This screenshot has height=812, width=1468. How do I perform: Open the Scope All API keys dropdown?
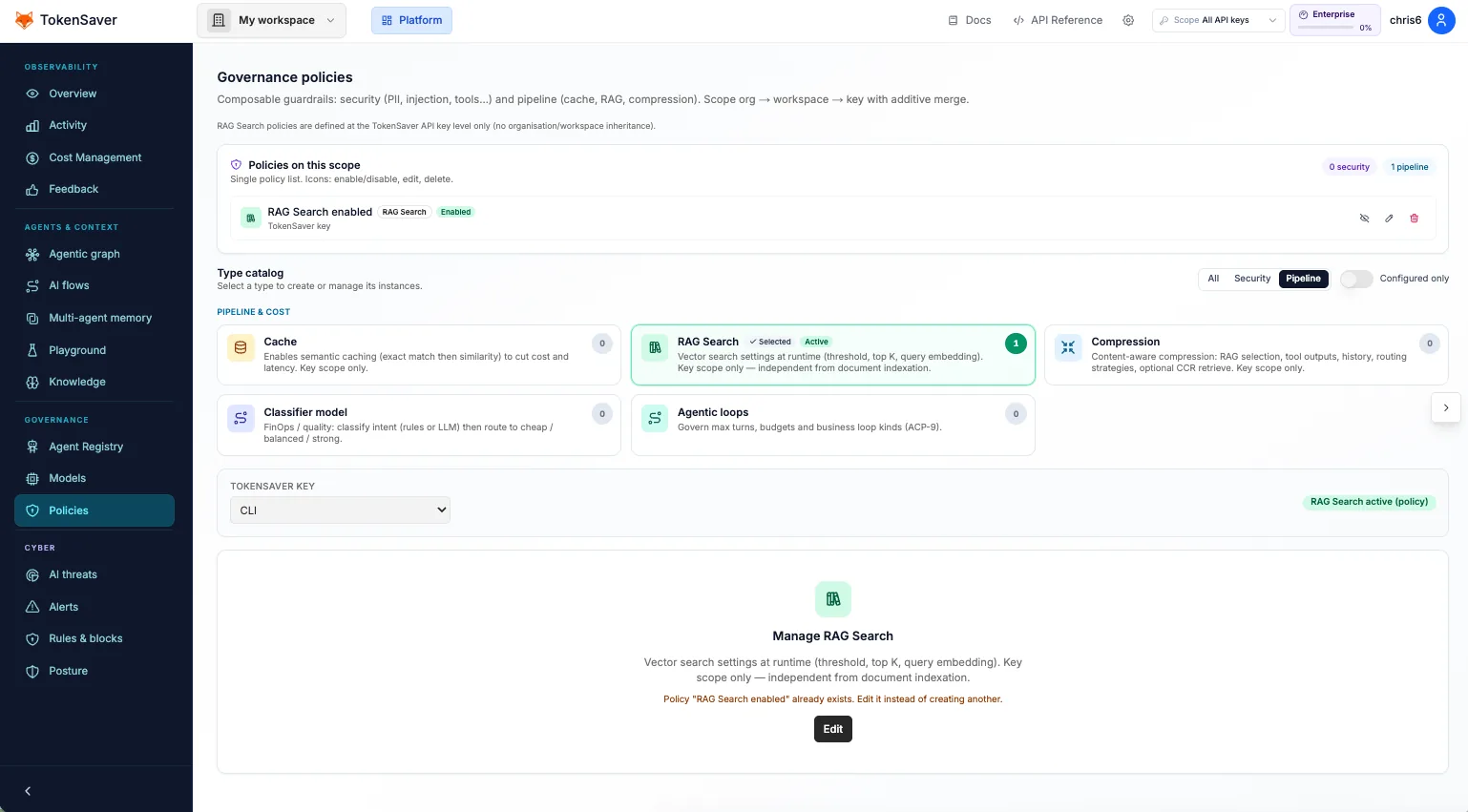point(1218,20)
